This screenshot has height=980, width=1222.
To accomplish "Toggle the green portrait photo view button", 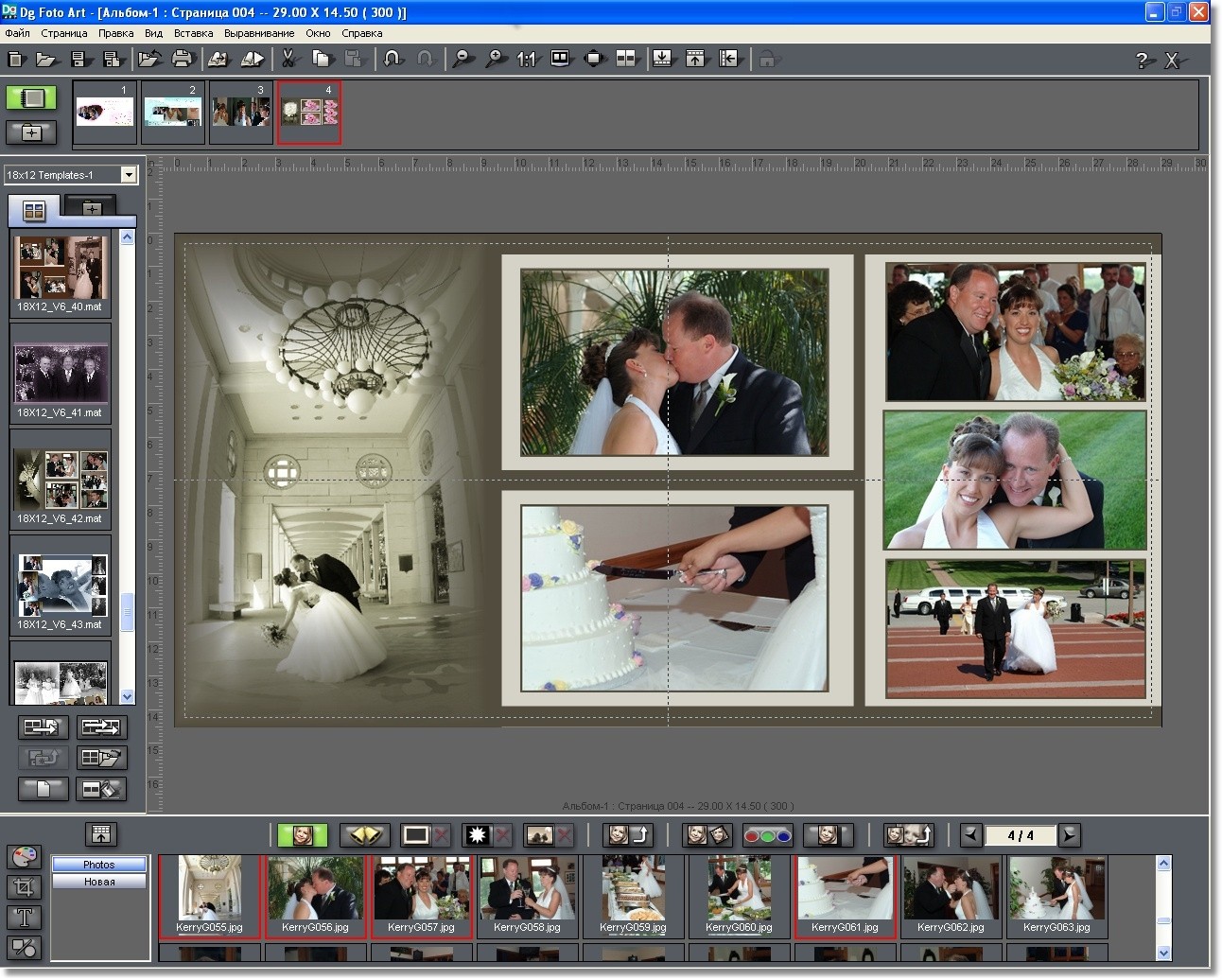I will point(303,835).
